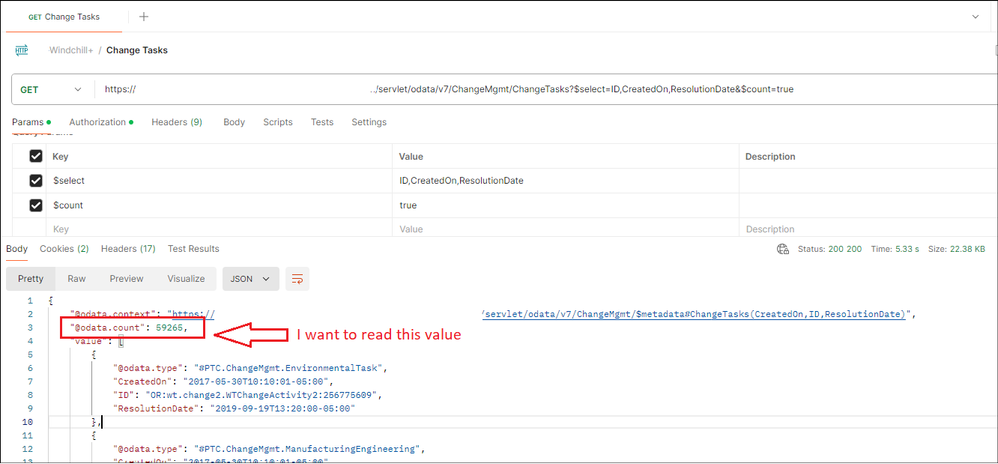Click the Windchill+ breadcrumb link
This screenshot has width=998, height=464.
click(71, 50)
